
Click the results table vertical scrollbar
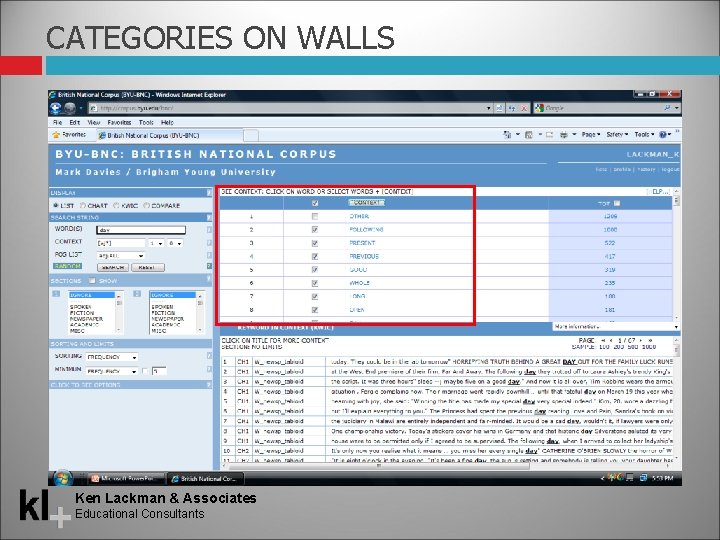click(676, 254)
